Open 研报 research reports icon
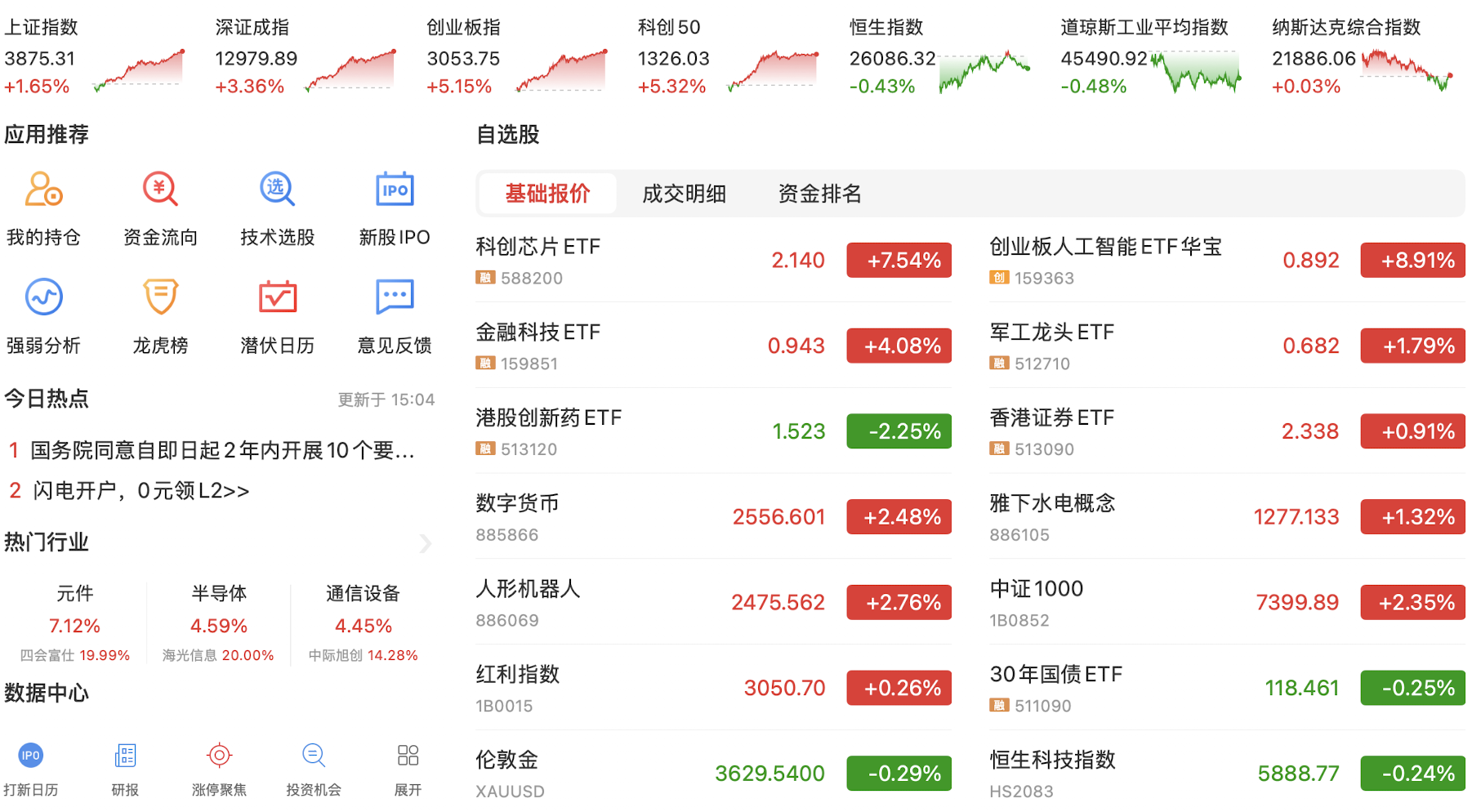1472x812 pixels. (x=125, y=756)
